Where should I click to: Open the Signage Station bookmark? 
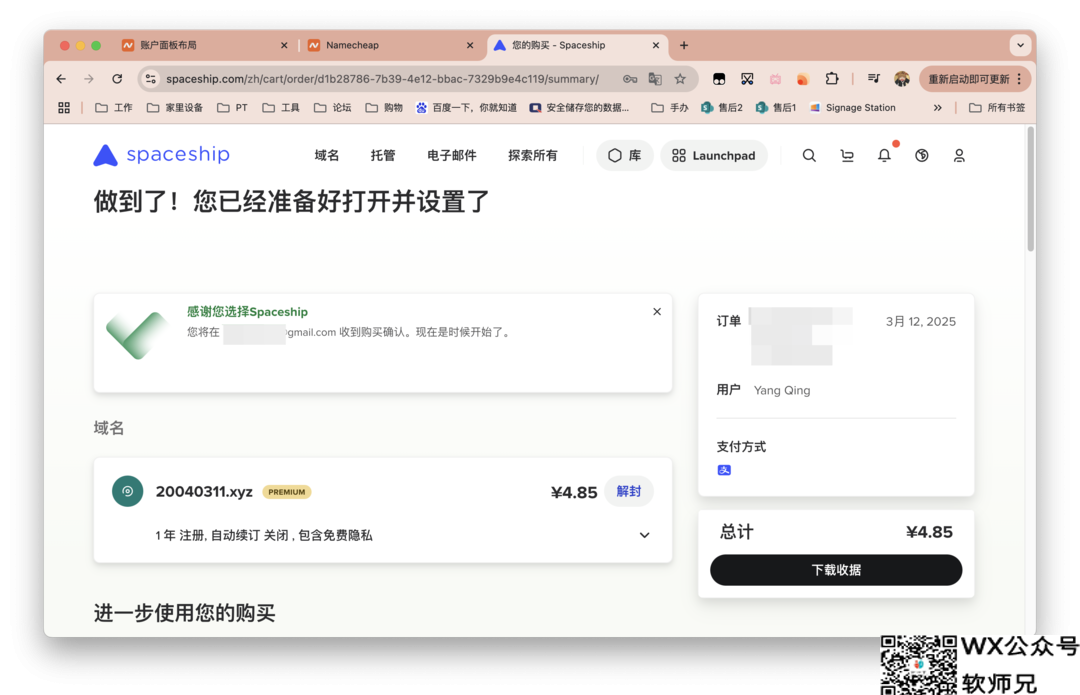[x=853, y=107]
